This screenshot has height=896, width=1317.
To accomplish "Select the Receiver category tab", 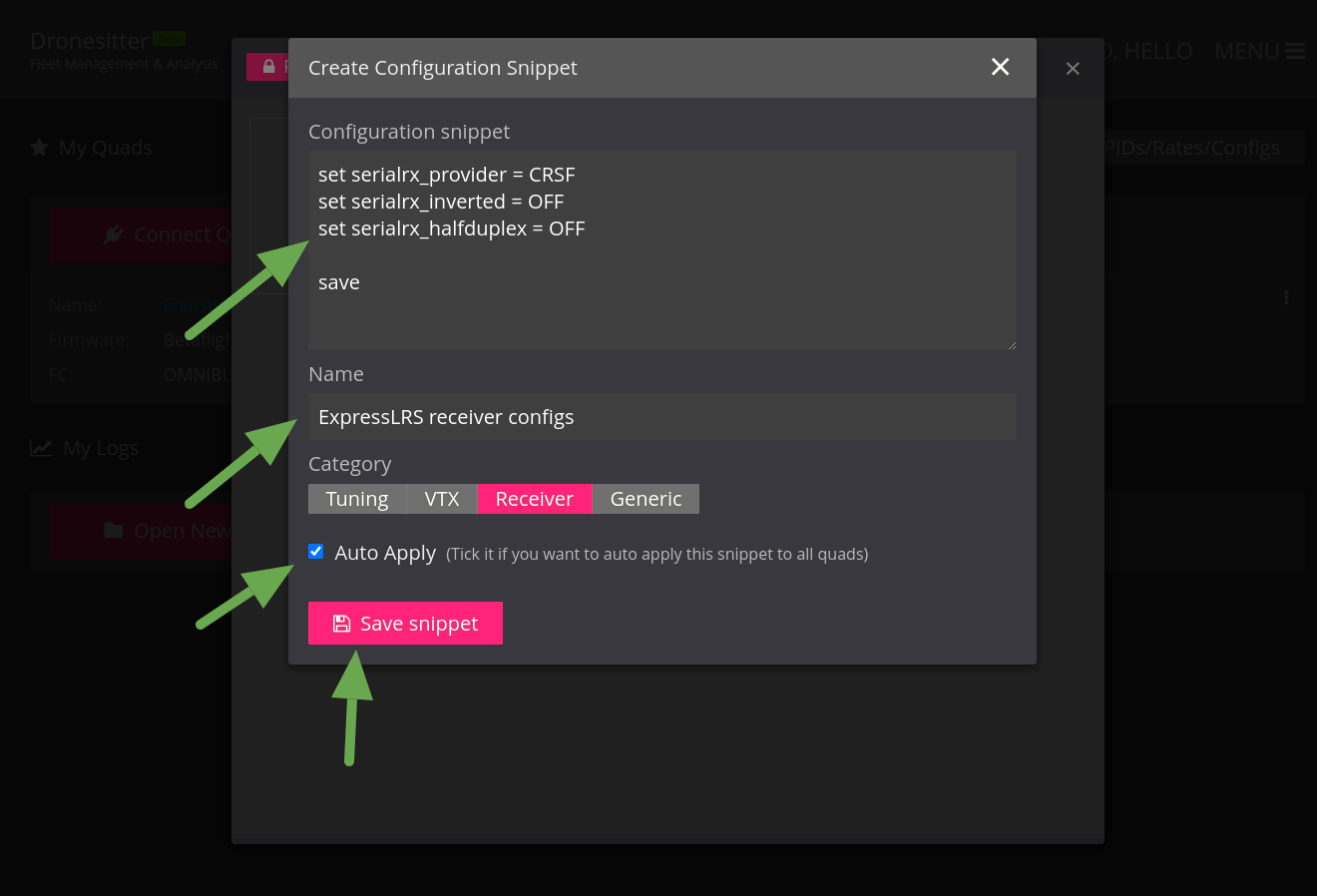I will point(534,498).
